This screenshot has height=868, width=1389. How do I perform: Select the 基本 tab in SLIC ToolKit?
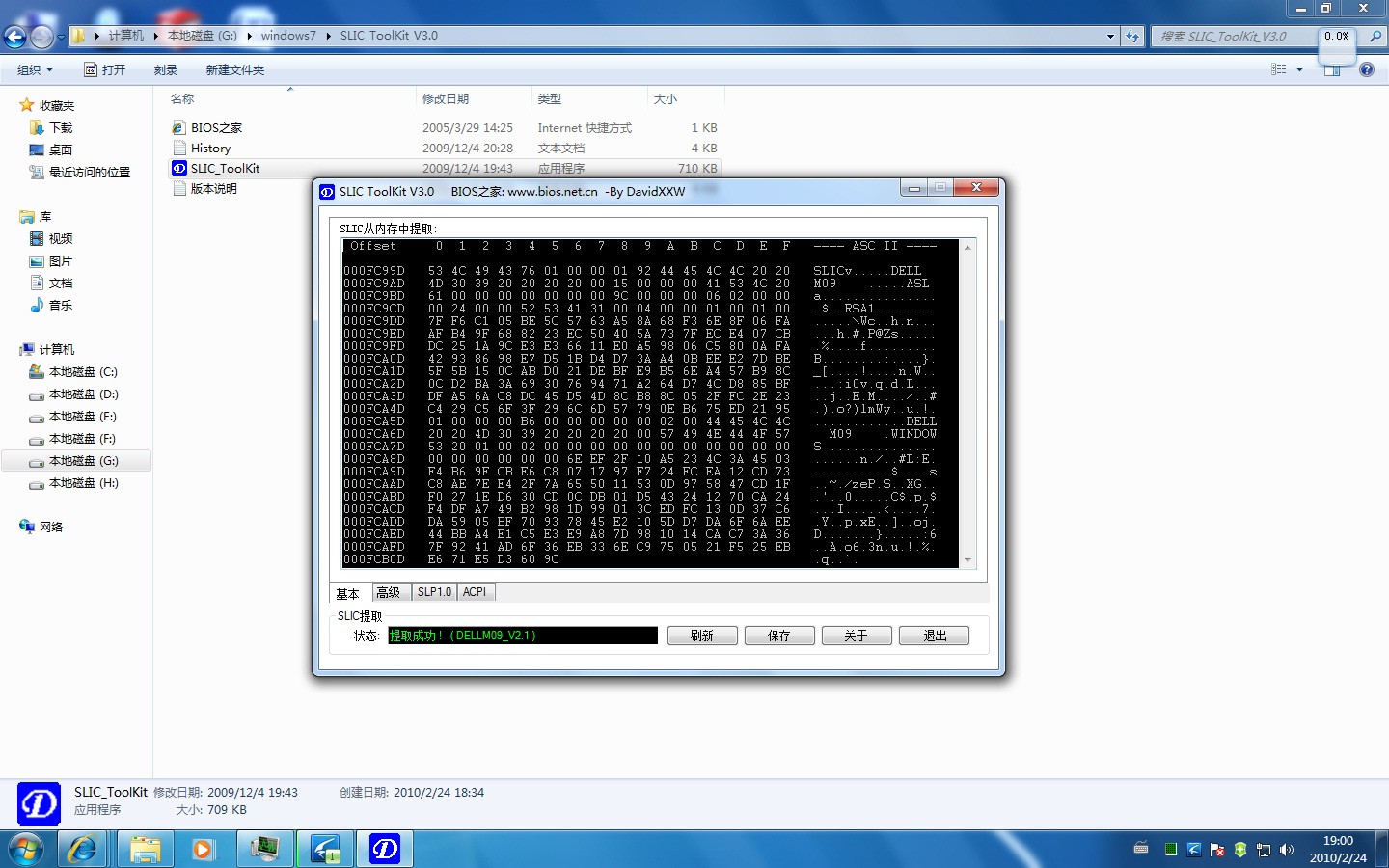(348, 593)
